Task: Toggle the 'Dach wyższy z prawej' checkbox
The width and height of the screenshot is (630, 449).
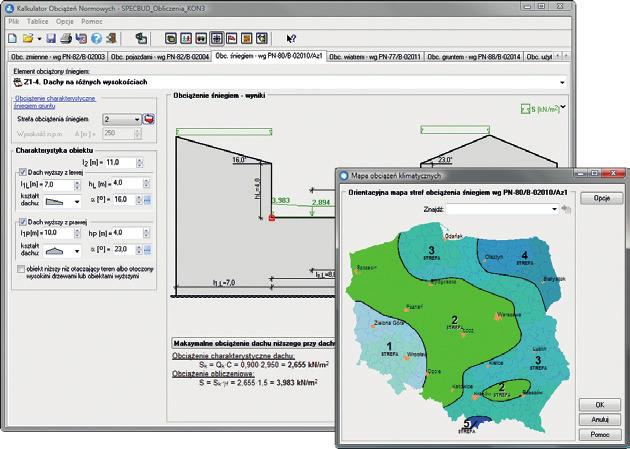Action: click(22, 222)
